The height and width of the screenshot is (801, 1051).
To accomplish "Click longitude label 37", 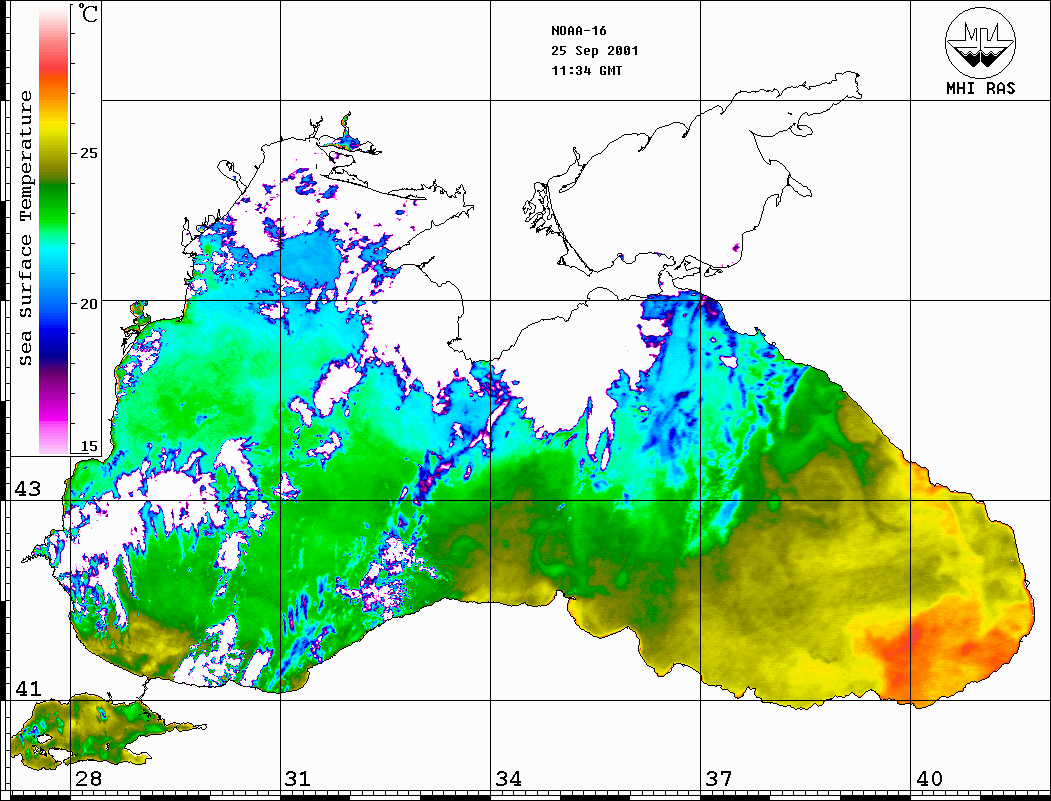I will pyautogui.click(x=719, y=779).
